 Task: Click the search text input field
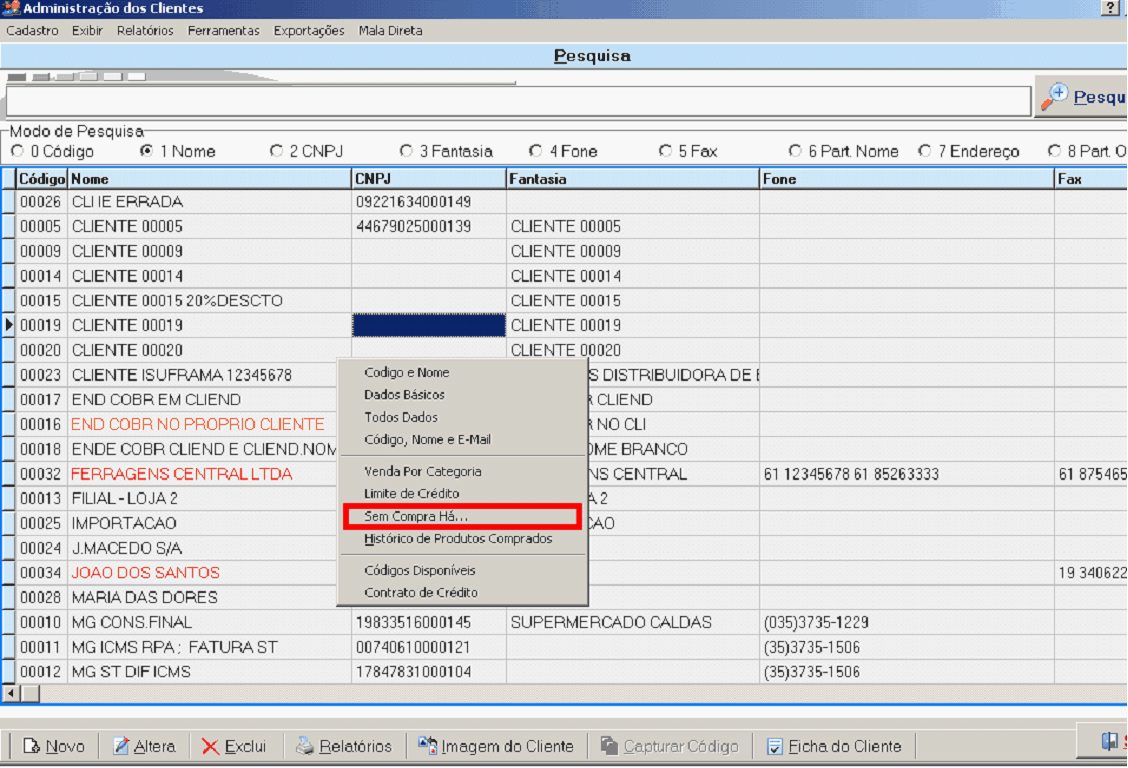[x=518, y=101]
